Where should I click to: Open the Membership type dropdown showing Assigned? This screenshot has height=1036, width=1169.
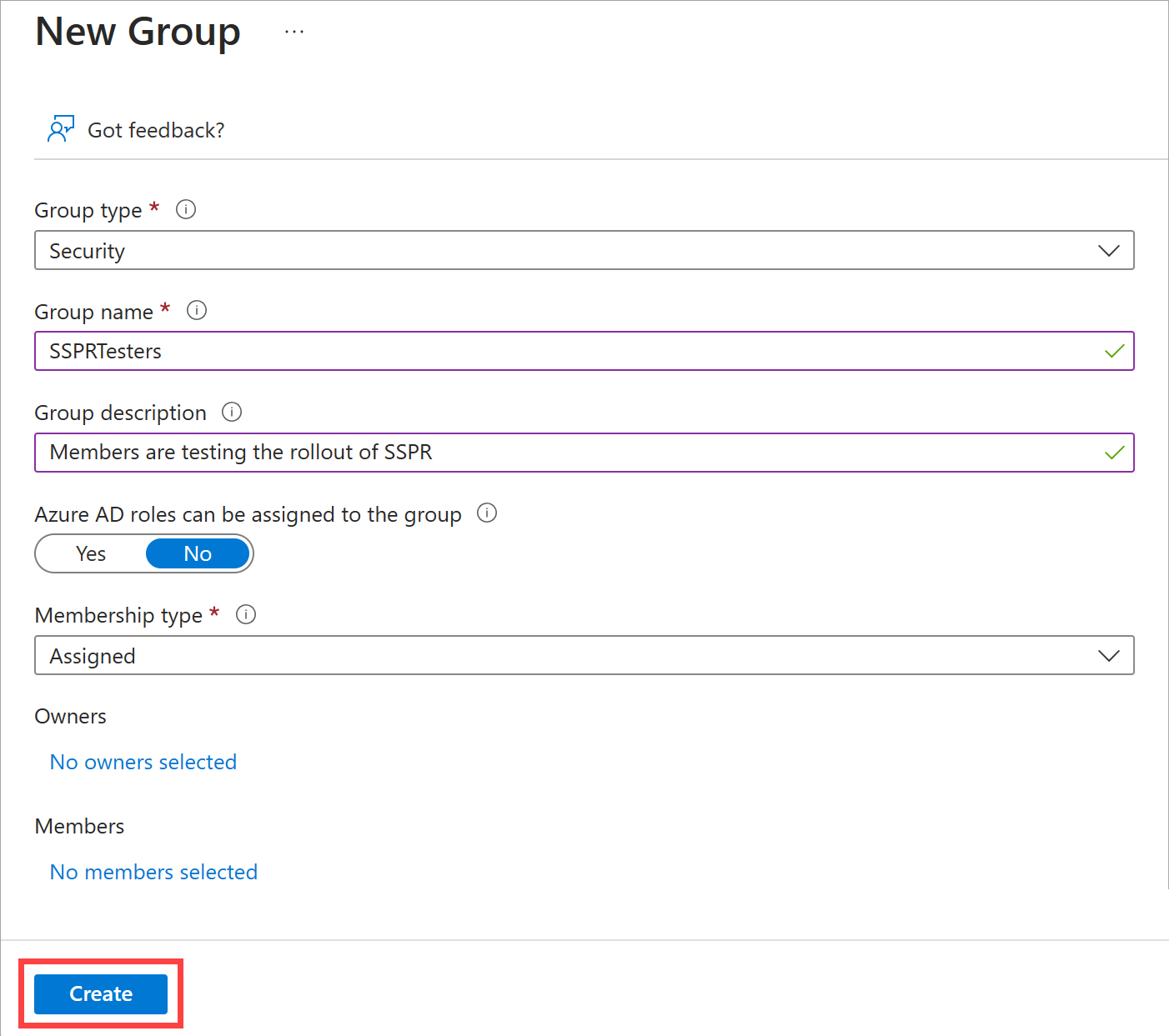[584, 655]
